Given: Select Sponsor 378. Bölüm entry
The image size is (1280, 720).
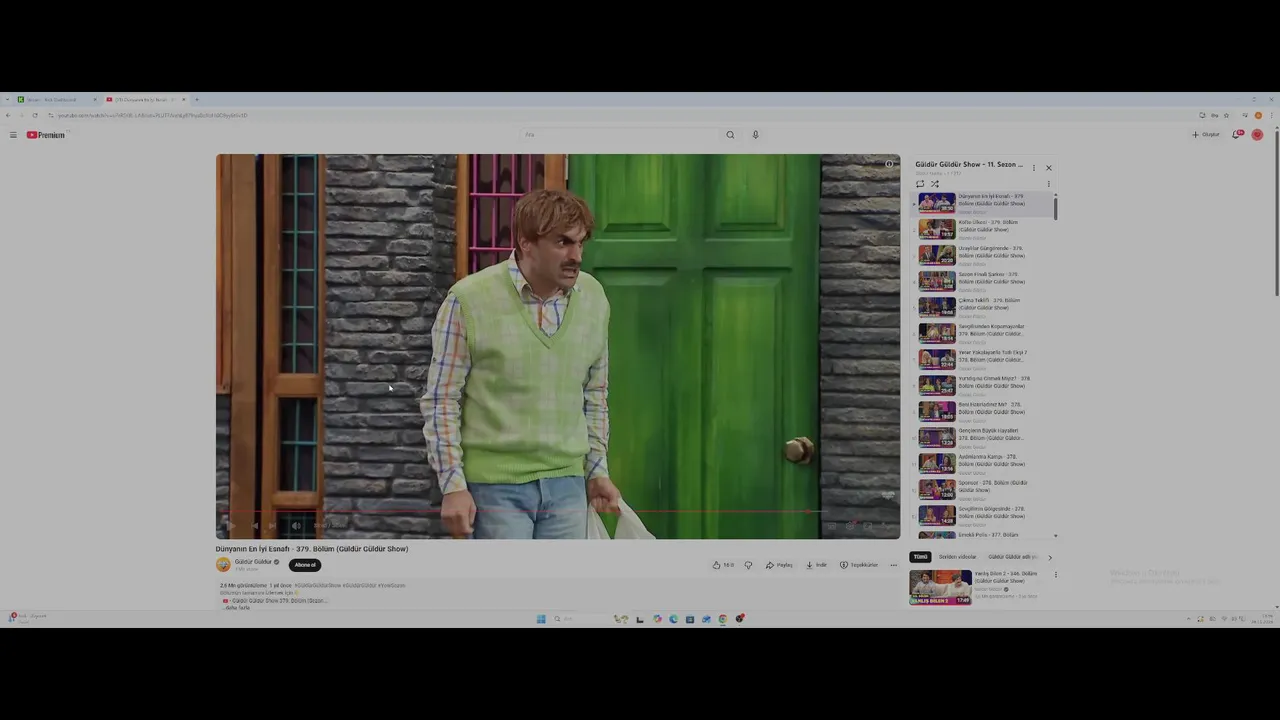Looking at the screenshot, I should coord(984,489).
